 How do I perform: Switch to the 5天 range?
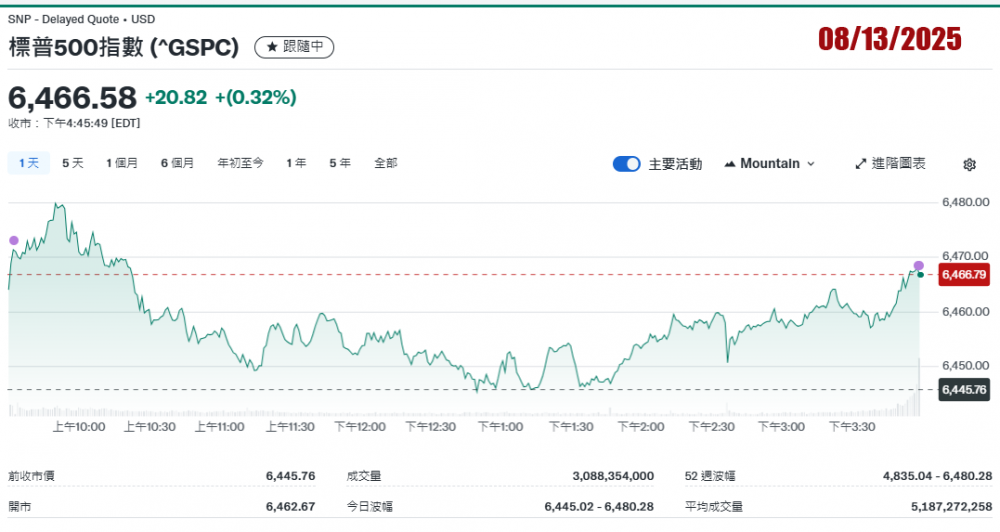73,163
